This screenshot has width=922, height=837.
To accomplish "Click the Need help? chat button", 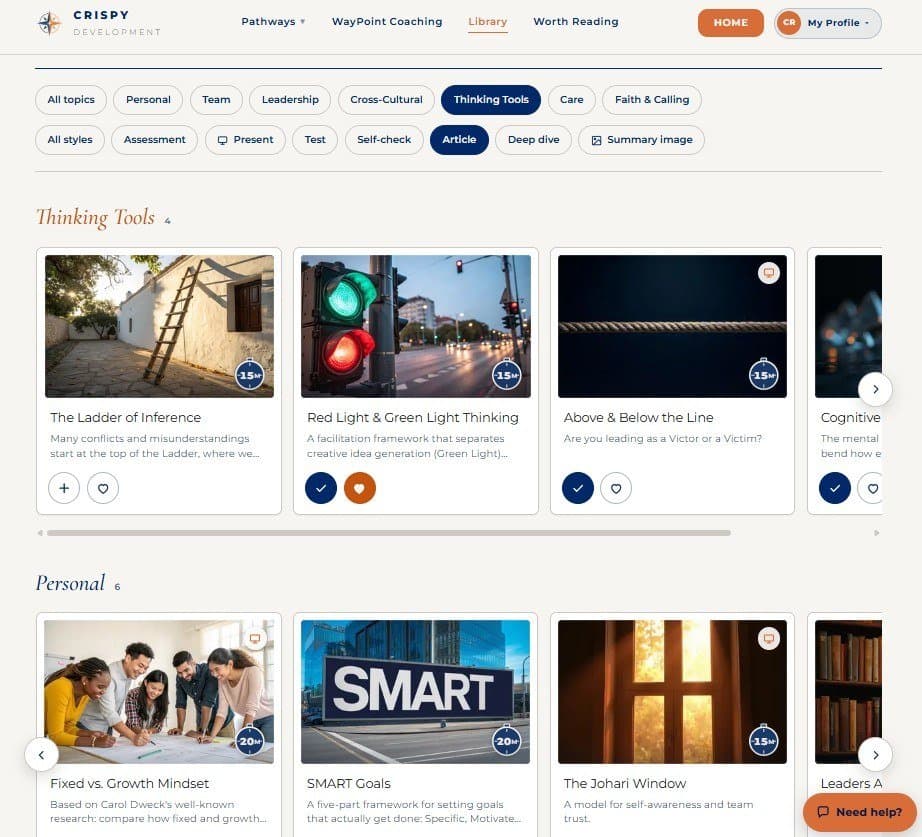I will (860, 812).
